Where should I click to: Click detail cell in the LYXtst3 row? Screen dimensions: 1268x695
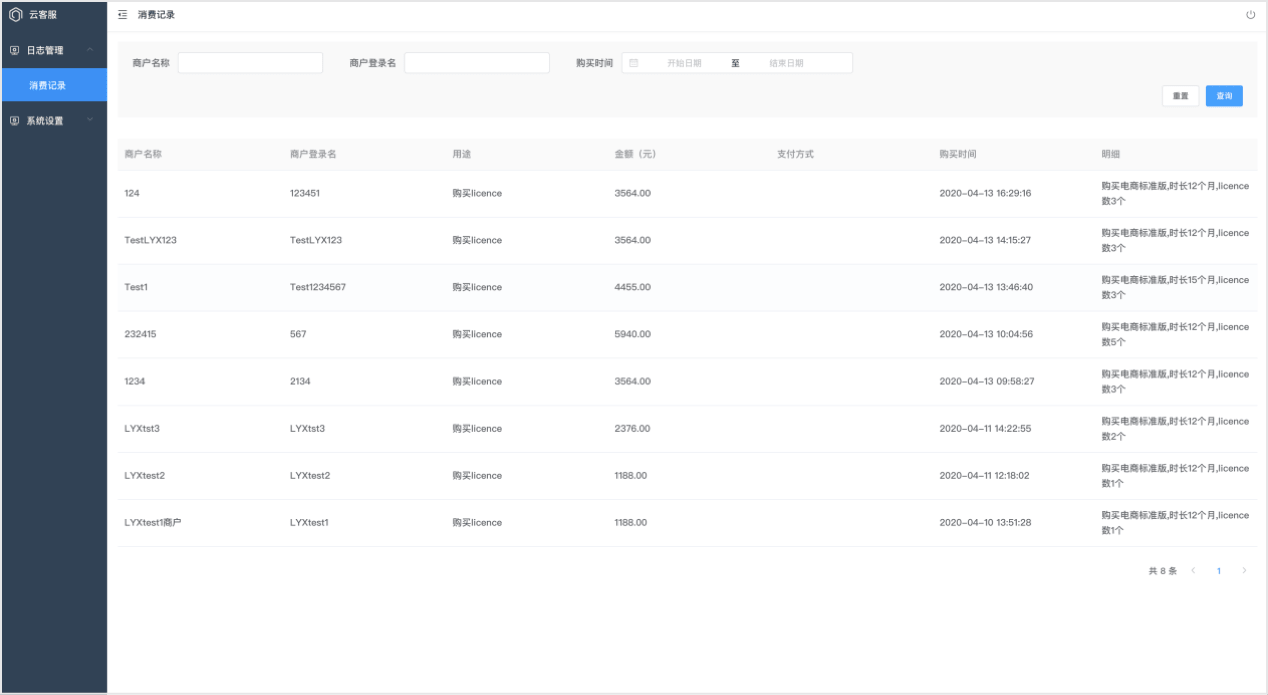point(1175,428)
